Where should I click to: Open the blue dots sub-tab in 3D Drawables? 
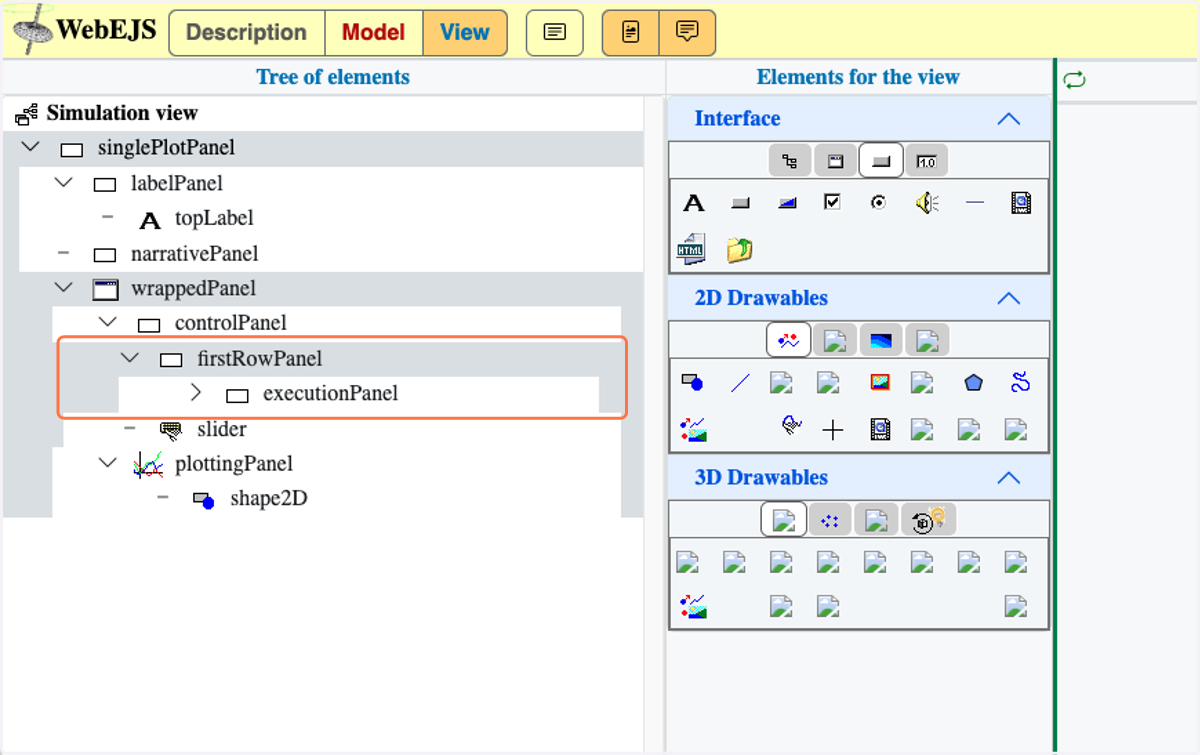coord(830,520)
